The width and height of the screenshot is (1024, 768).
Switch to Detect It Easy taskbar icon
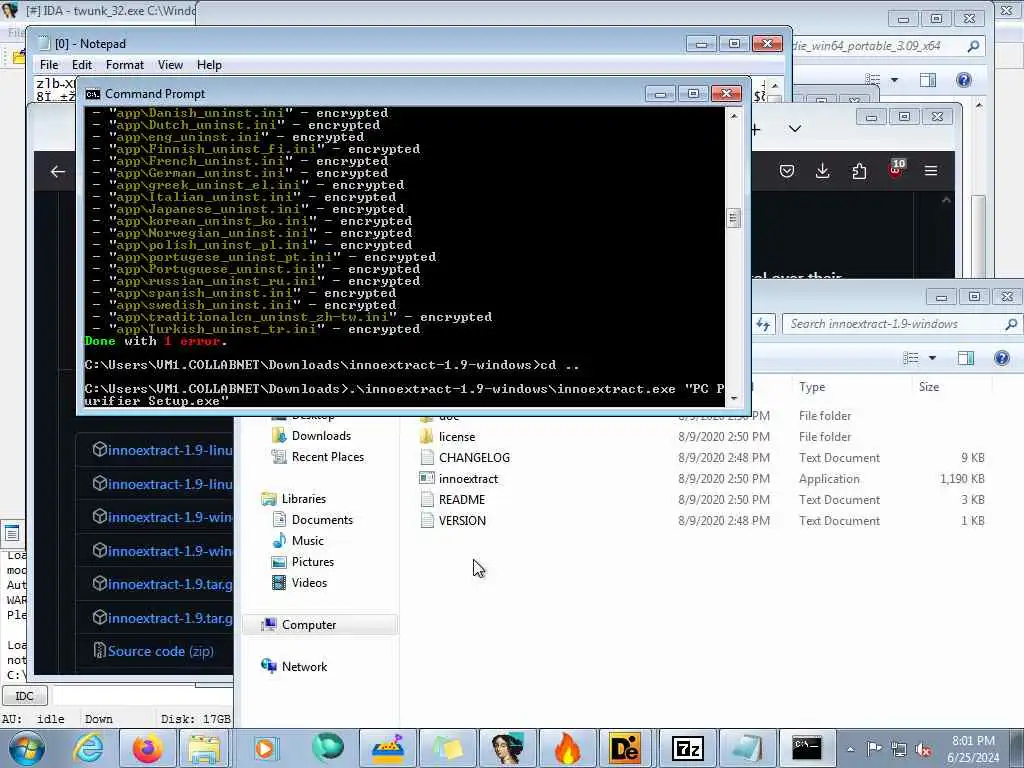tap(626, 749)
